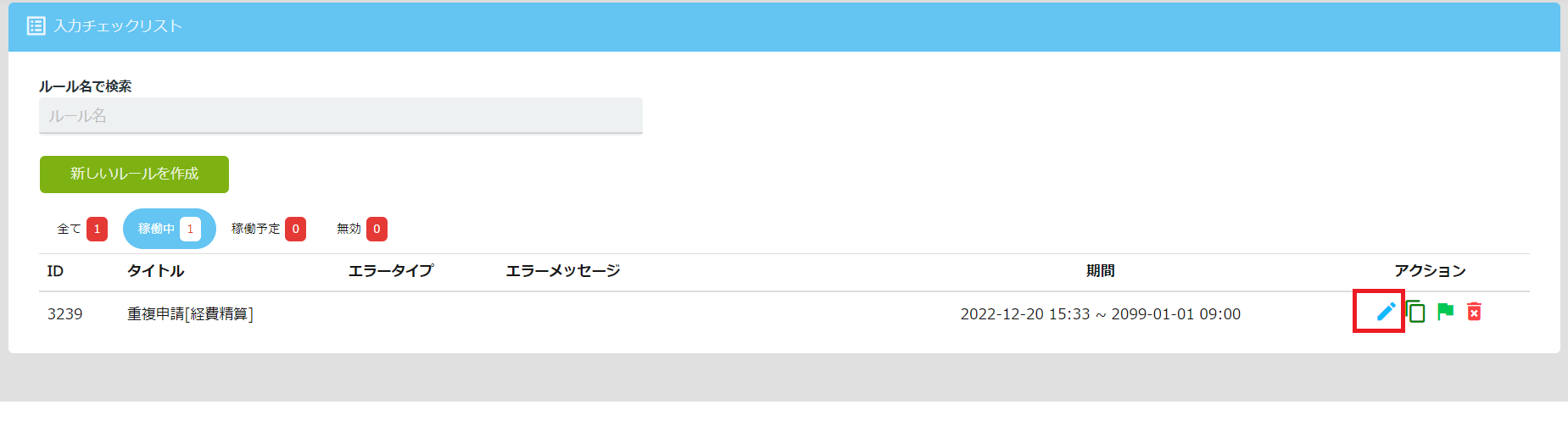Click the list icon beside 入力チェックリスト
Viewport: 1568px width, 432px height.
36,26
